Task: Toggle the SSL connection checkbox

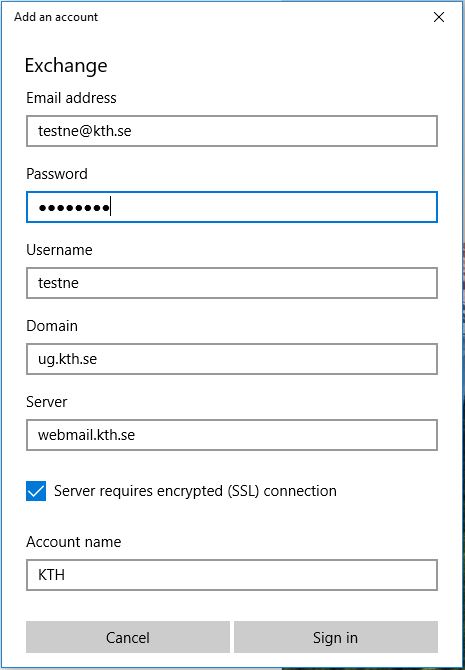Action: (x=36, y=491)
